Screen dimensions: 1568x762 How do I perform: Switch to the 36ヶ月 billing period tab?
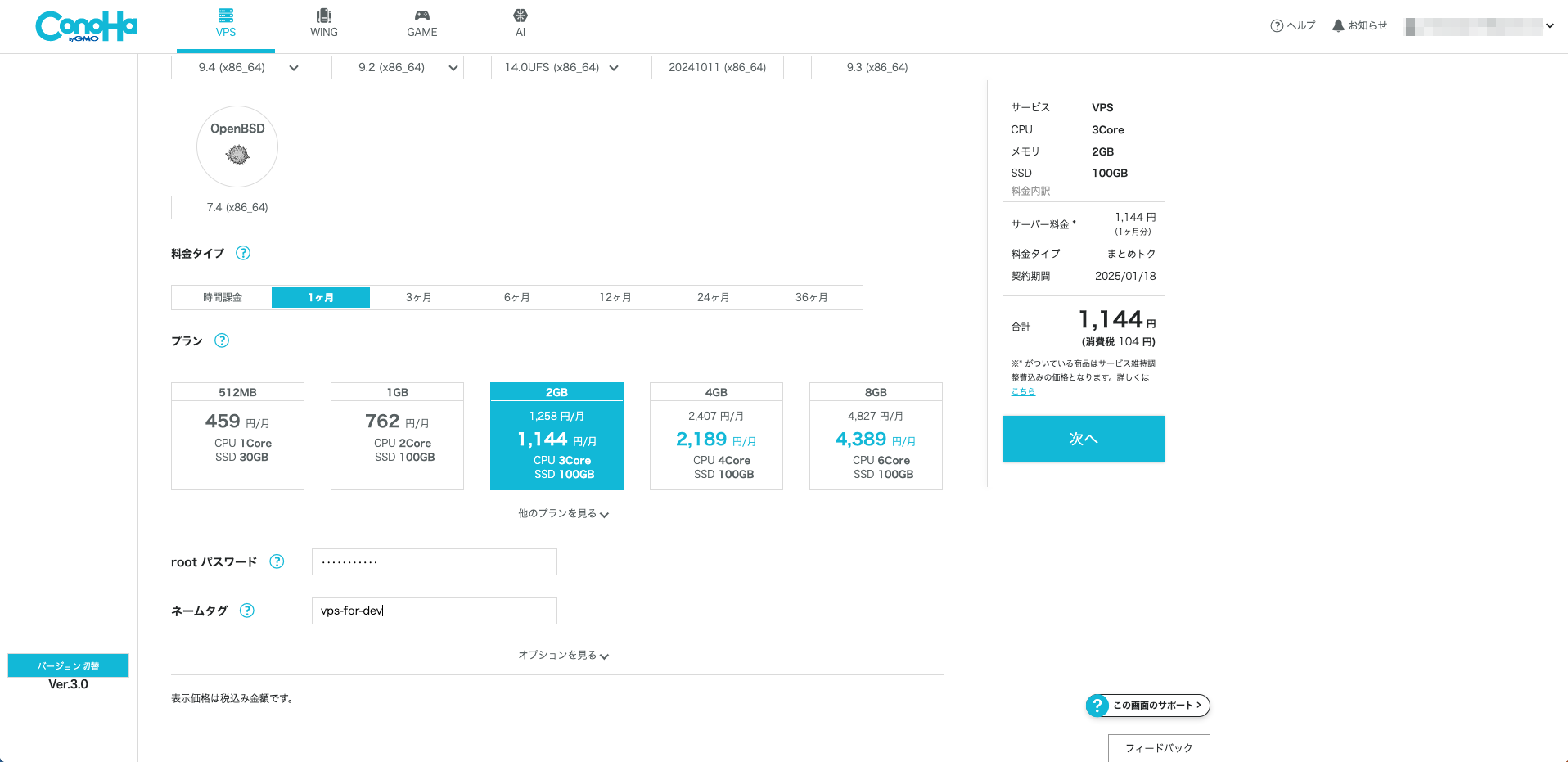coord(812,296)
